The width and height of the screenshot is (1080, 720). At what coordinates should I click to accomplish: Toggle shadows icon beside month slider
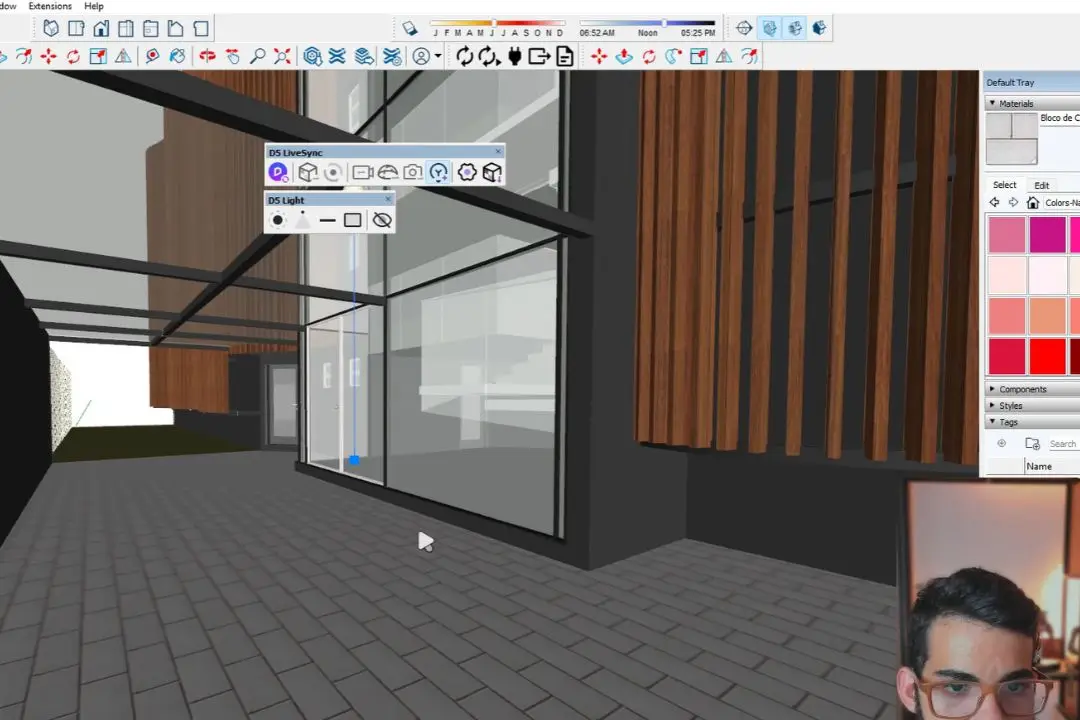410,28
